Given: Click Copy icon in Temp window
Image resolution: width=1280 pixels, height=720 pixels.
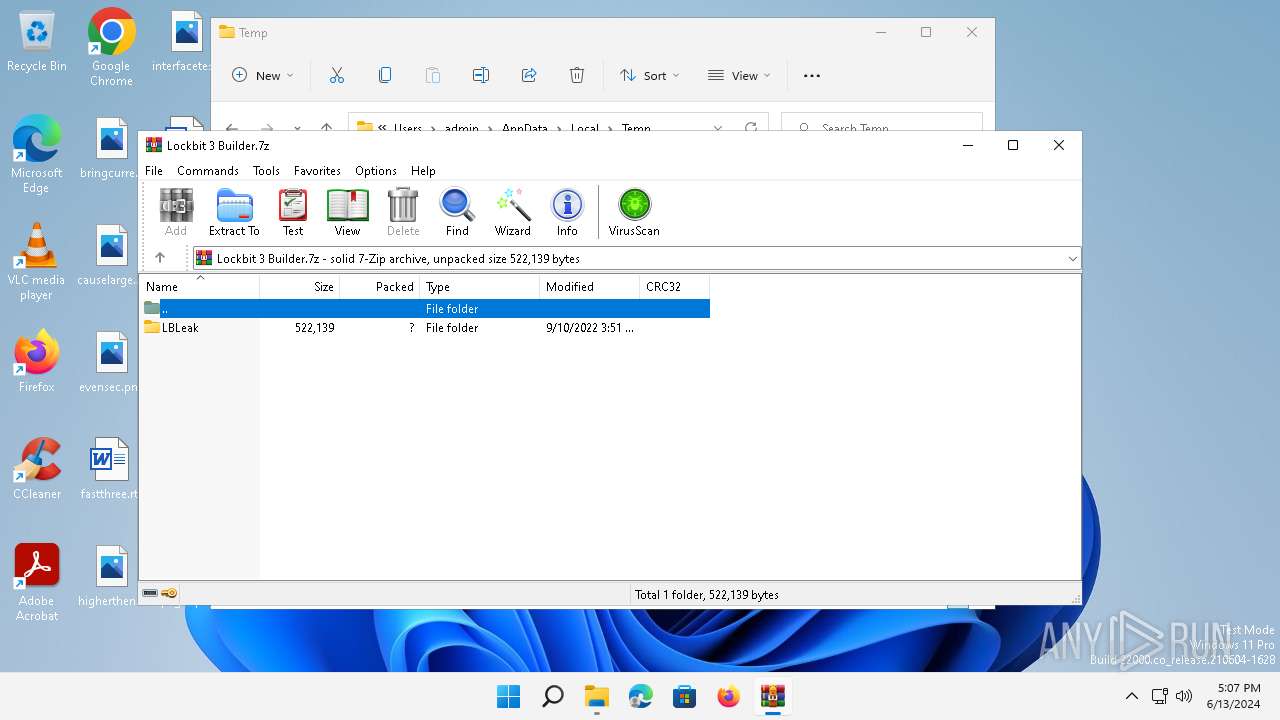Looking at the screenshot, I should [x=385, y=75].
